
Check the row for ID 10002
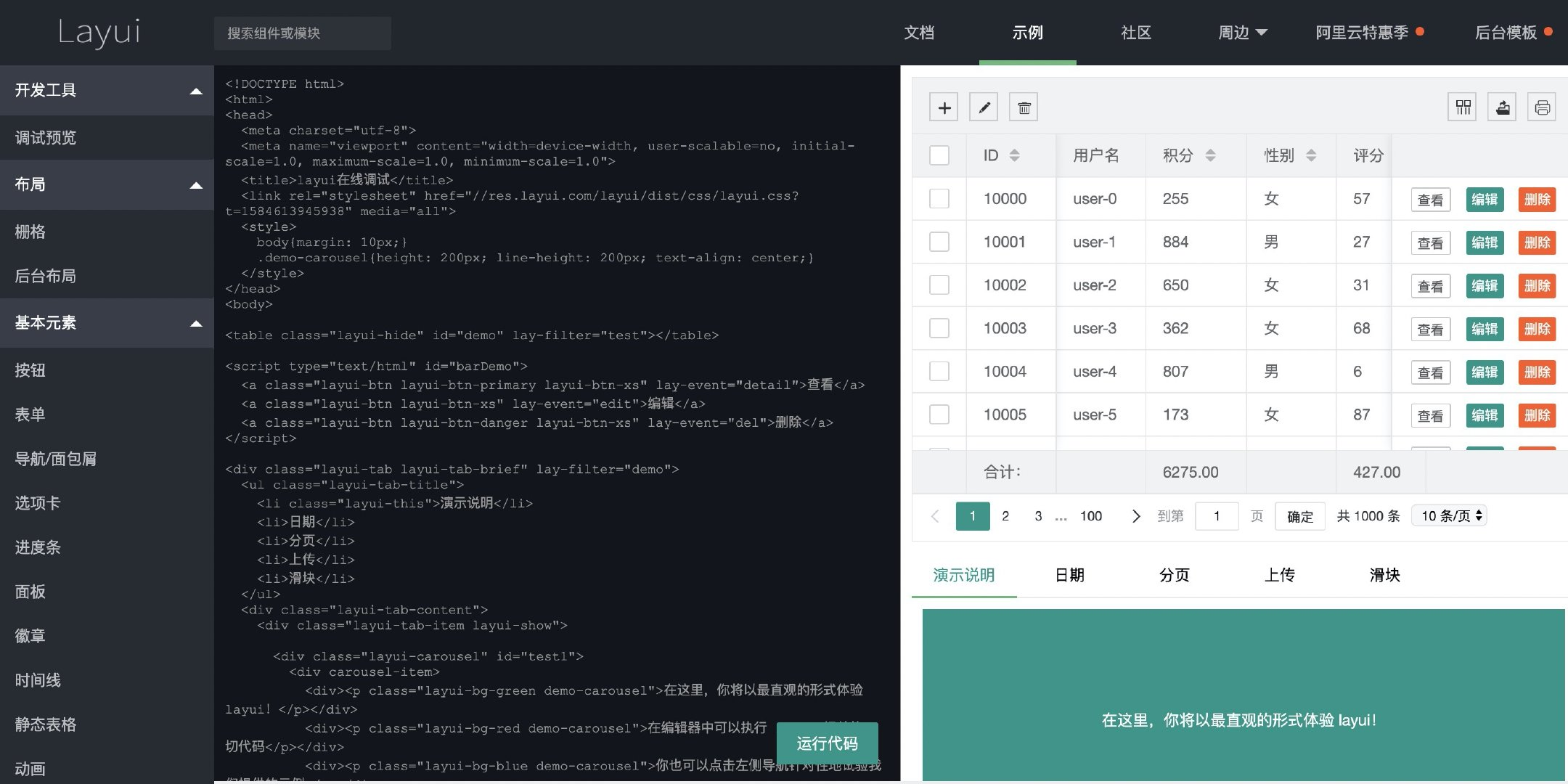click(x=939, y=285)
